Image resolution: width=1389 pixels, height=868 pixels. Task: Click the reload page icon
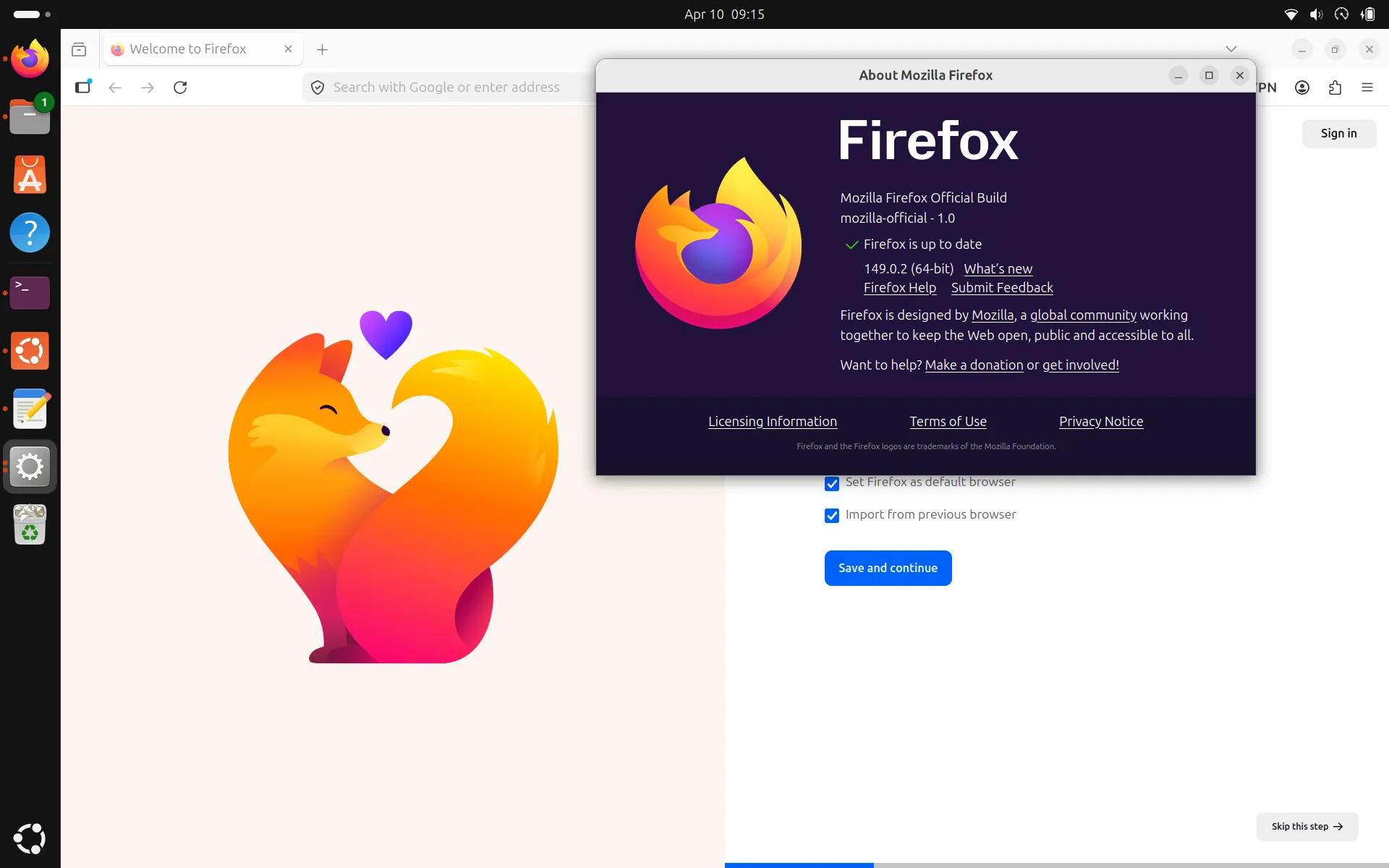click(180, 88)
